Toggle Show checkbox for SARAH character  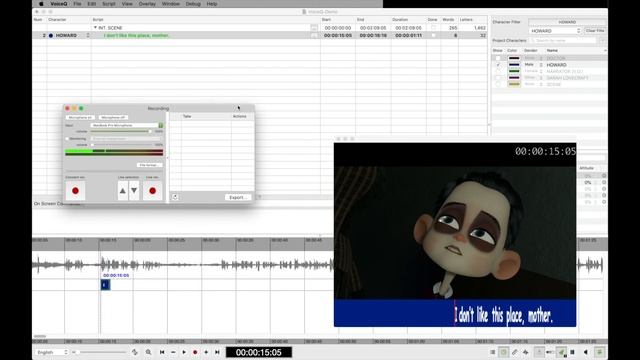pos(498,78)
